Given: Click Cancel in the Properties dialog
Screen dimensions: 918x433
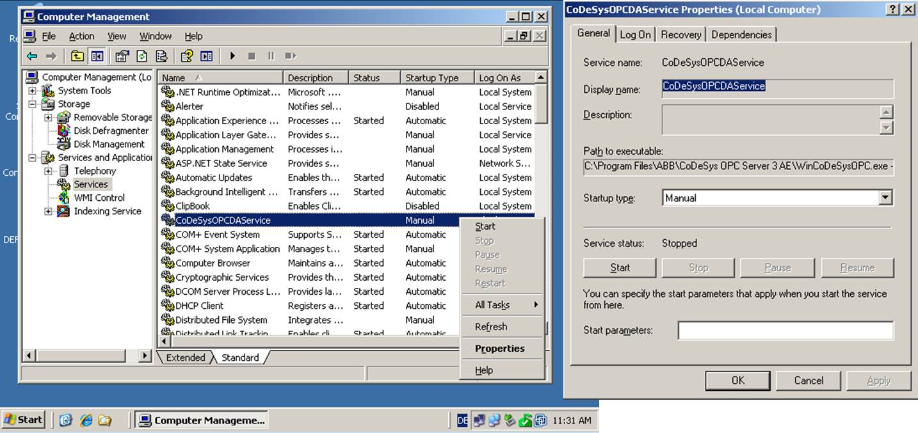Looking at the screenshot, I should pos(809,380).
